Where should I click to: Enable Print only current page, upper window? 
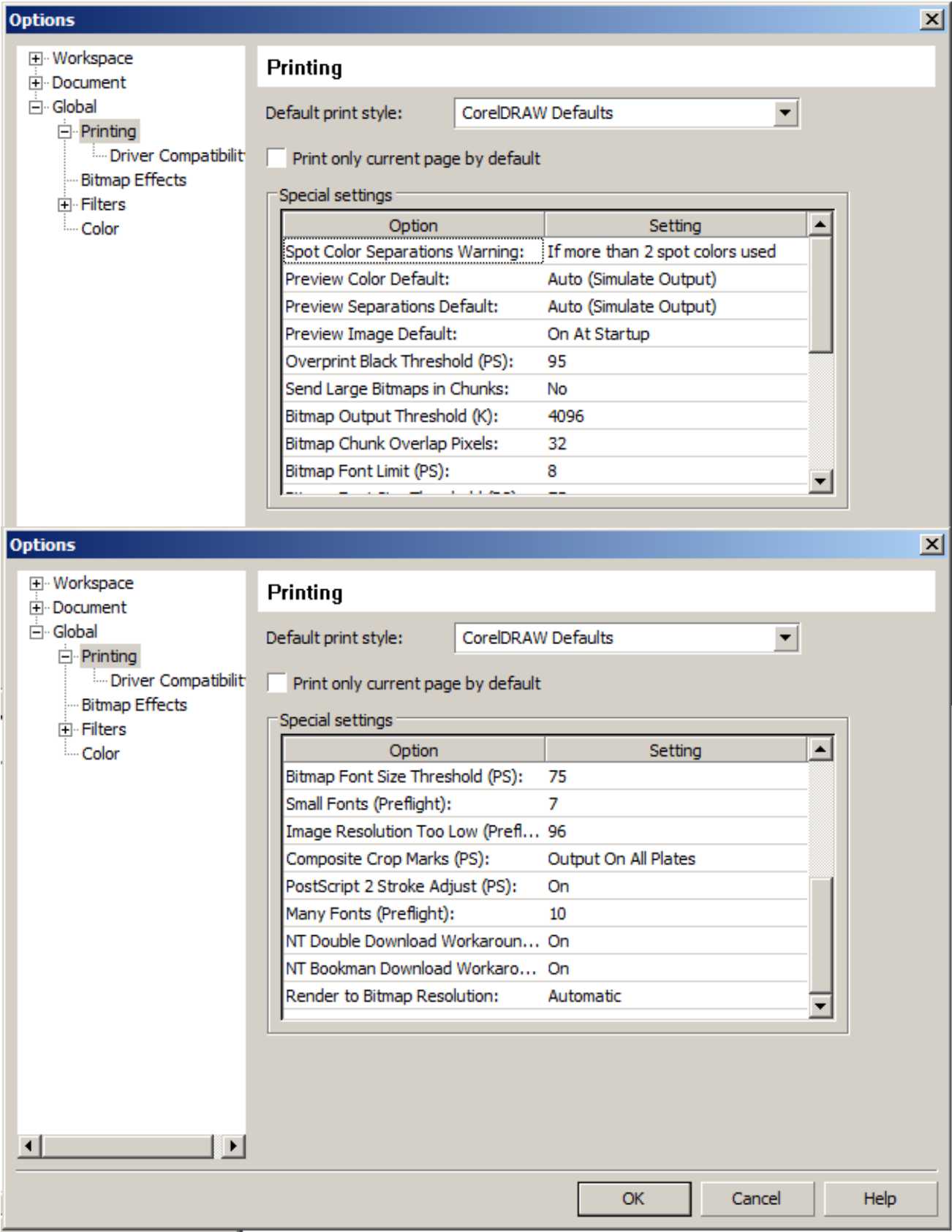(x=276, y=158)
